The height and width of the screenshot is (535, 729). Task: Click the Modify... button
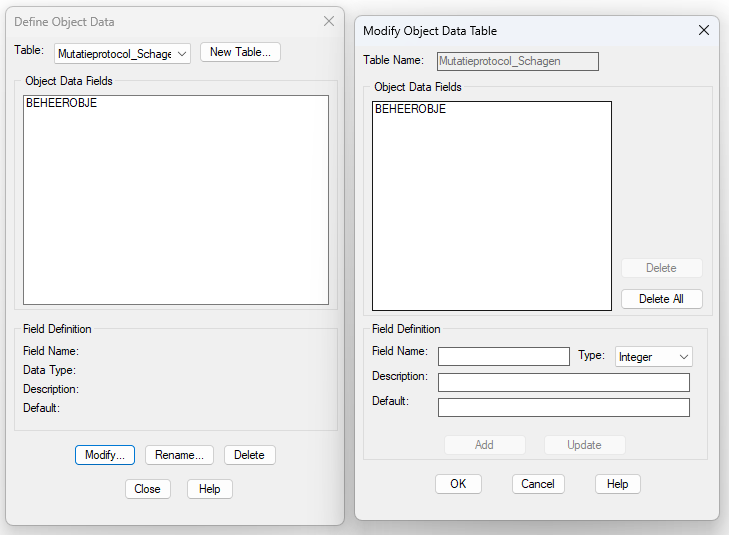click(x=105, y=455)
